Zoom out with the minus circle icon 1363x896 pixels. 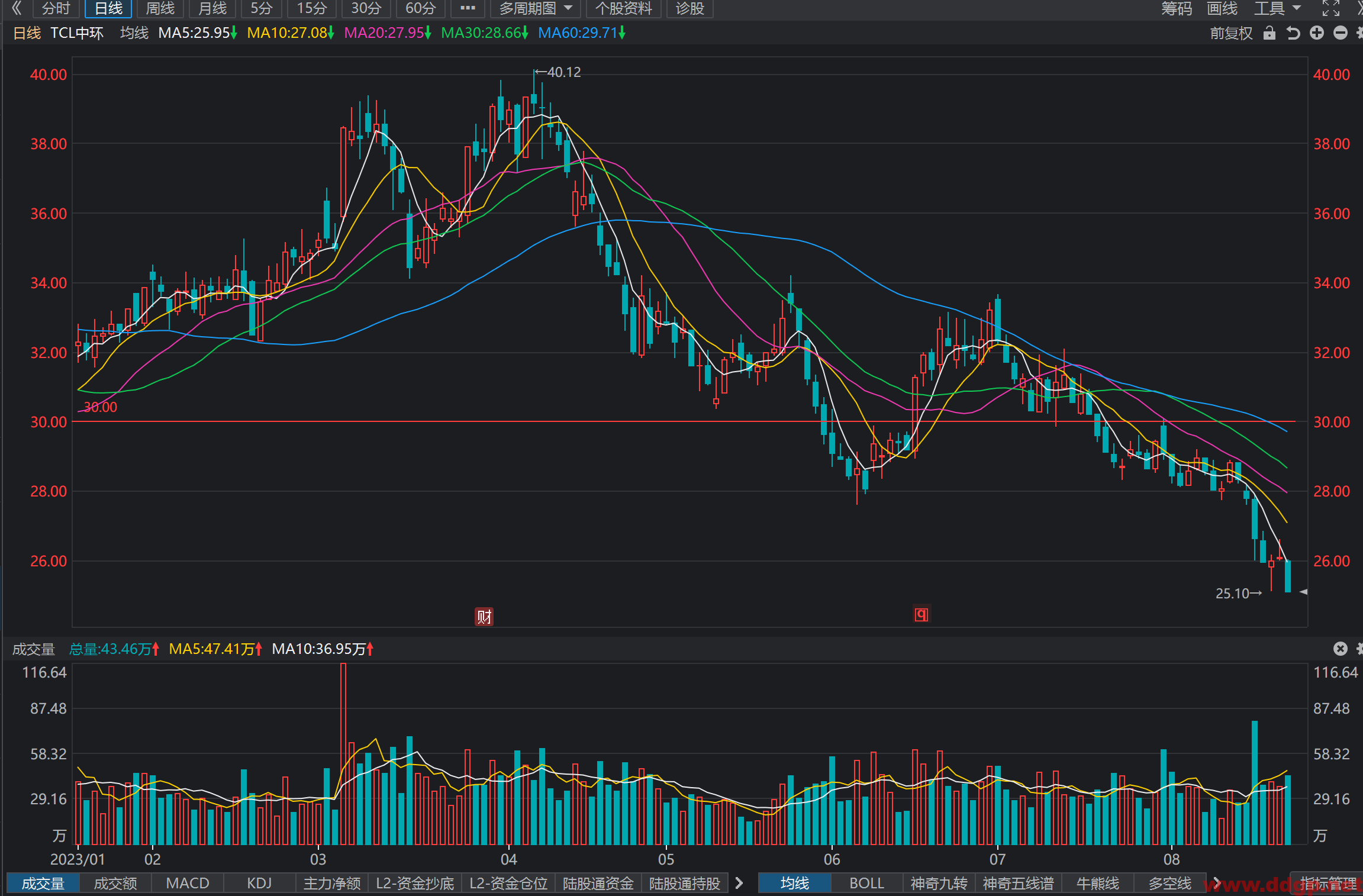[x=1341, y=33]
